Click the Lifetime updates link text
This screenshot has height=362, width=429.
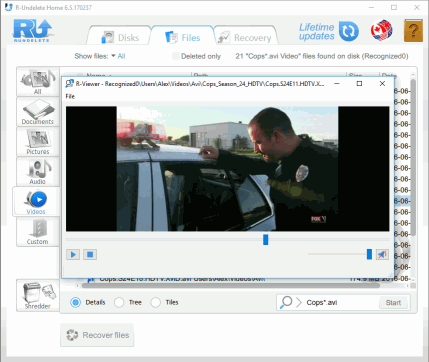316,32
